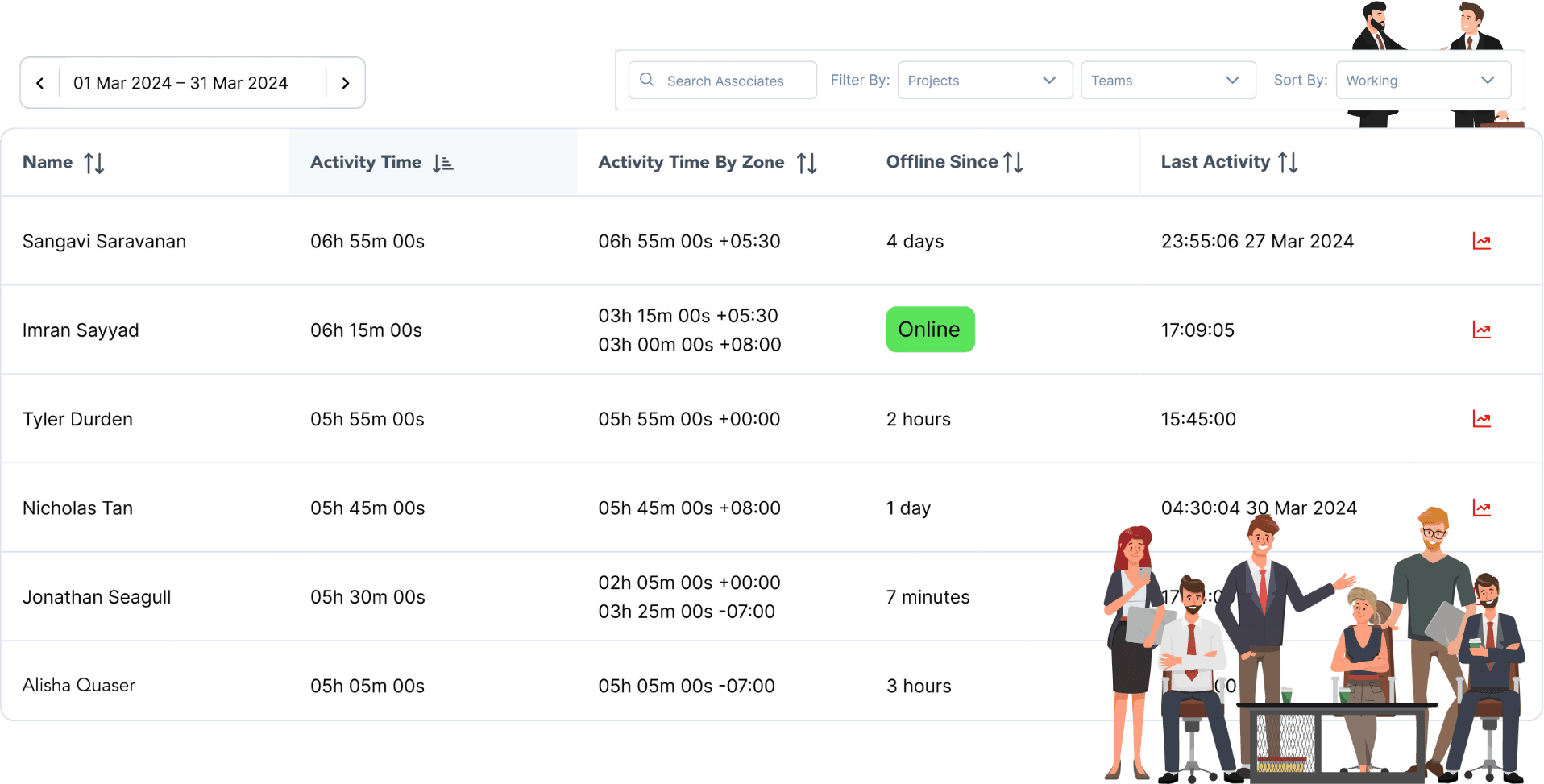Click zone entry 03h 00m 00s +08:00
The width and height of the screenshot is (1544, 784).
[690, 344]
